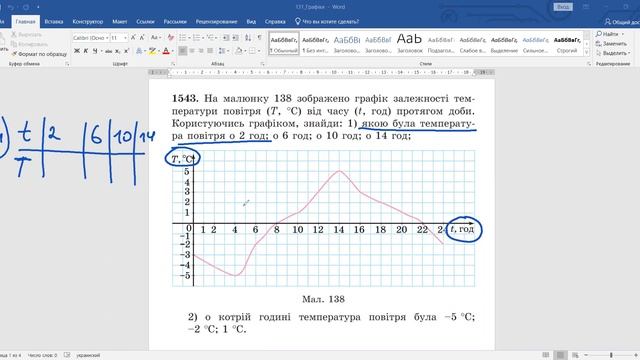The width and height of the screenshot is (640, 360).
Task: Click Формат по образцу format painter
Action: pyautogui.click(x=39, y=54)
